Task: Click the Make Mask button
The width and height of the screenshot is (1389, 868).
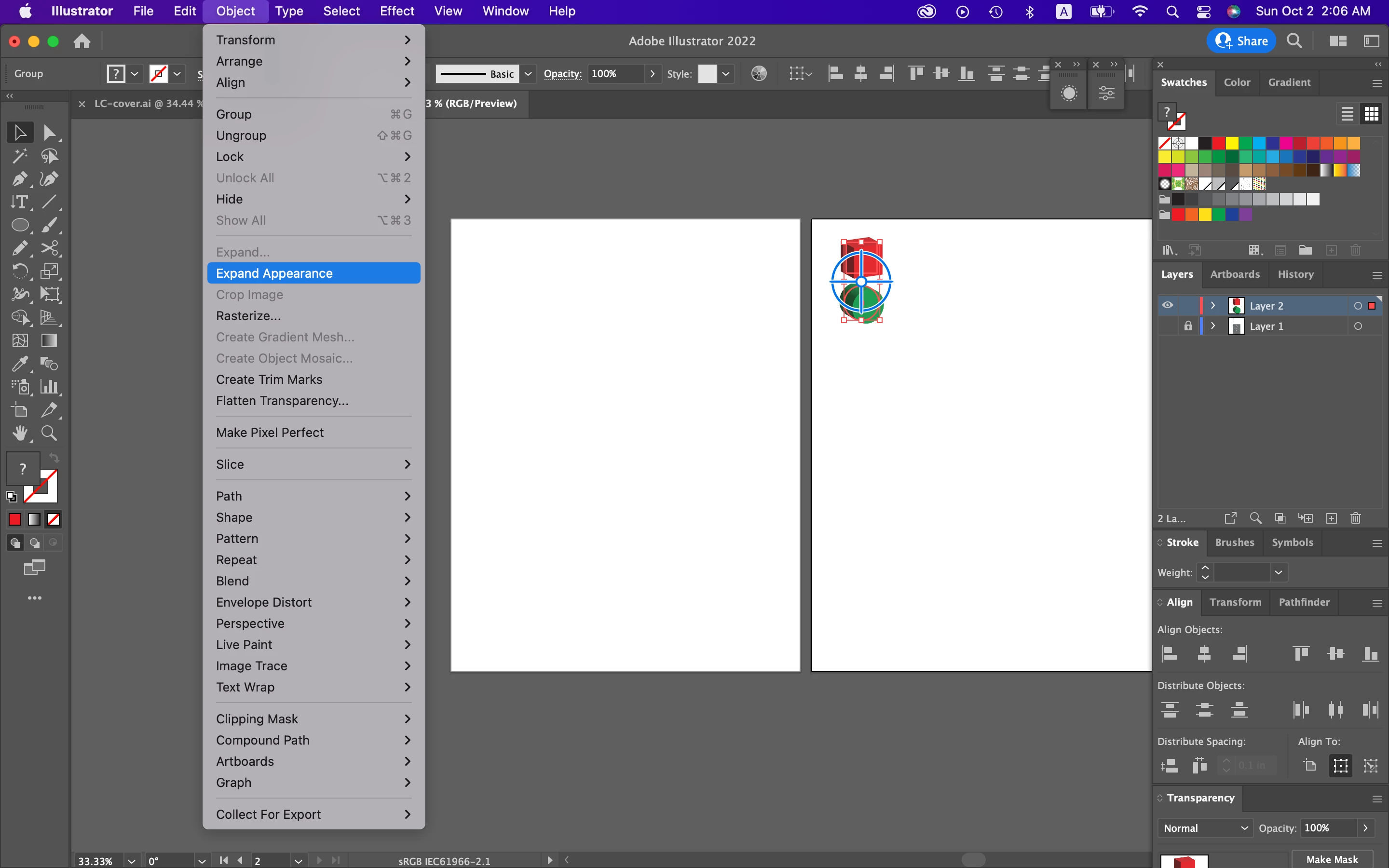Action: click(1332, 859)
